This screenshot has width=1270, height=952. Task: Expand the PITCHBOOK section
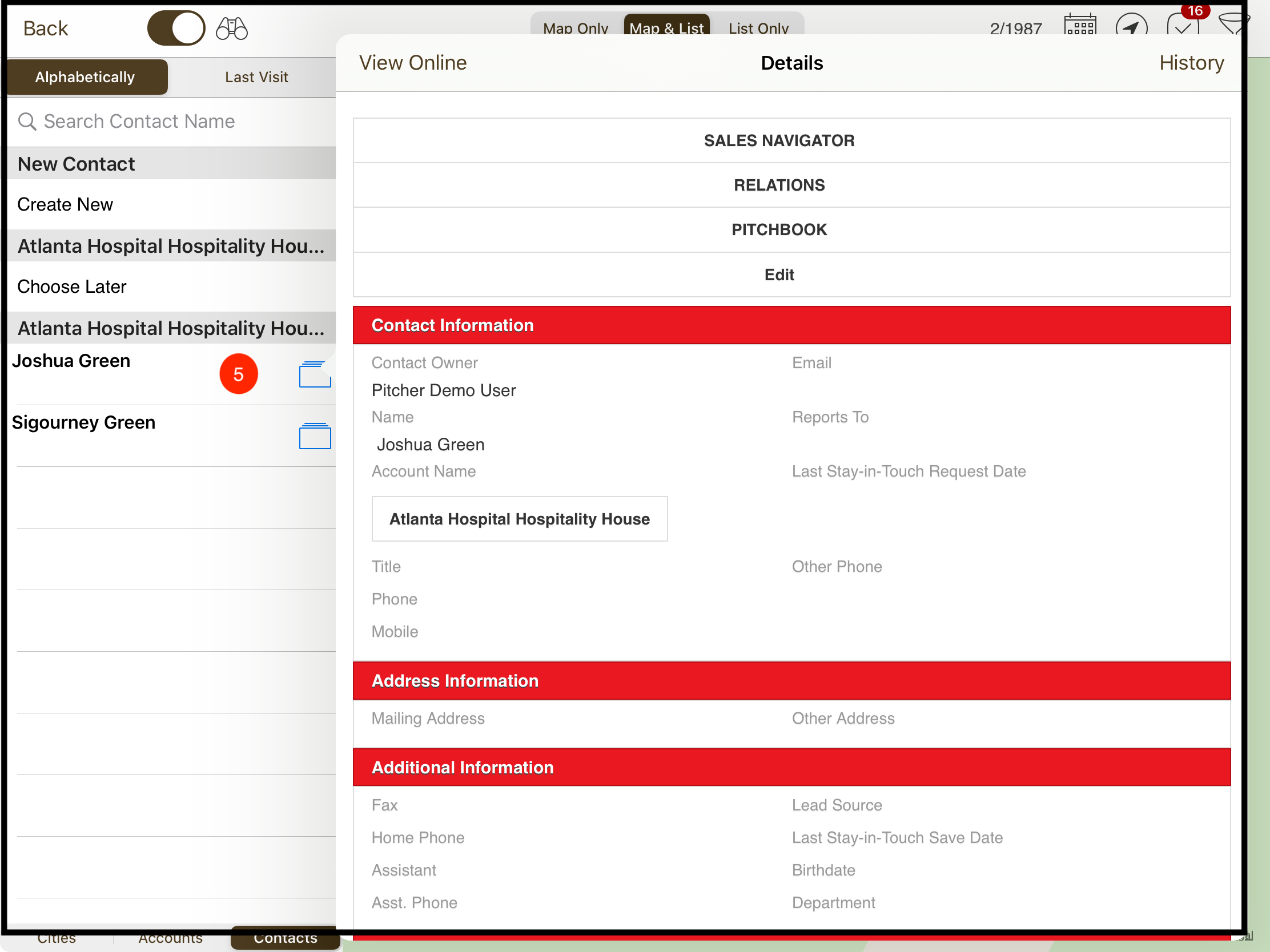click(x=779, y=229)
